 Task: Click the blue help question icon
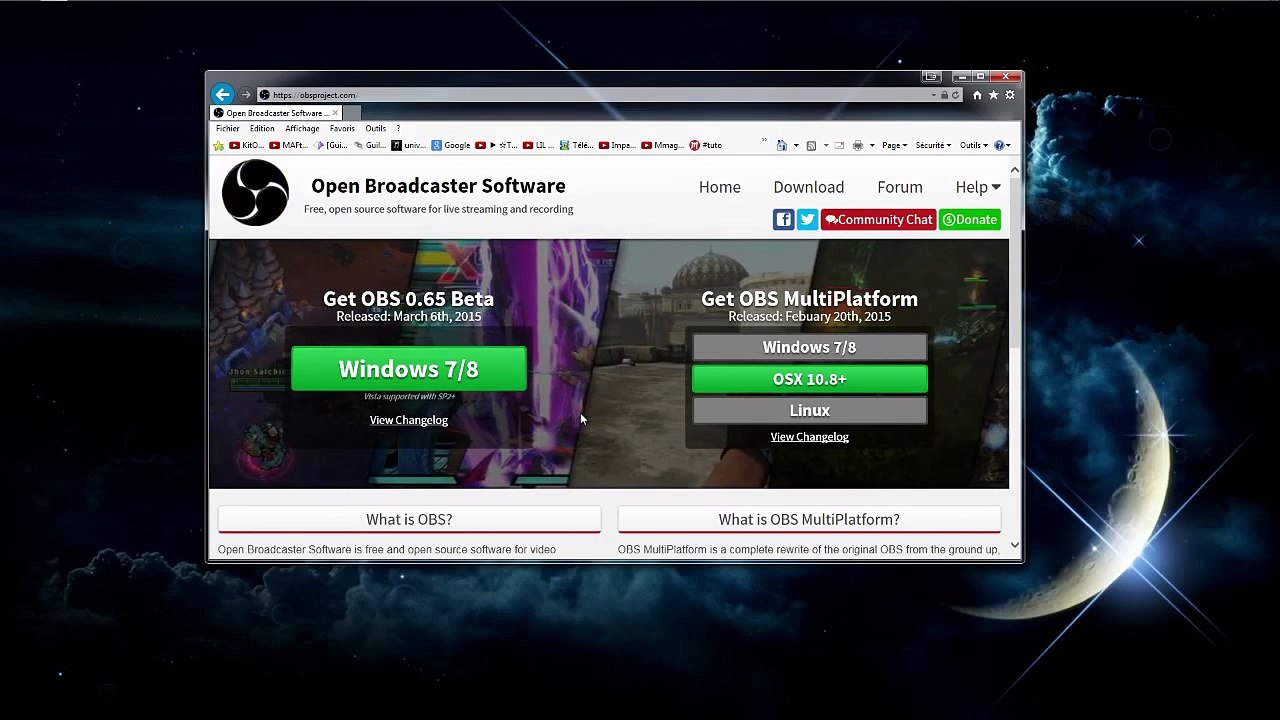pos(998,145)
